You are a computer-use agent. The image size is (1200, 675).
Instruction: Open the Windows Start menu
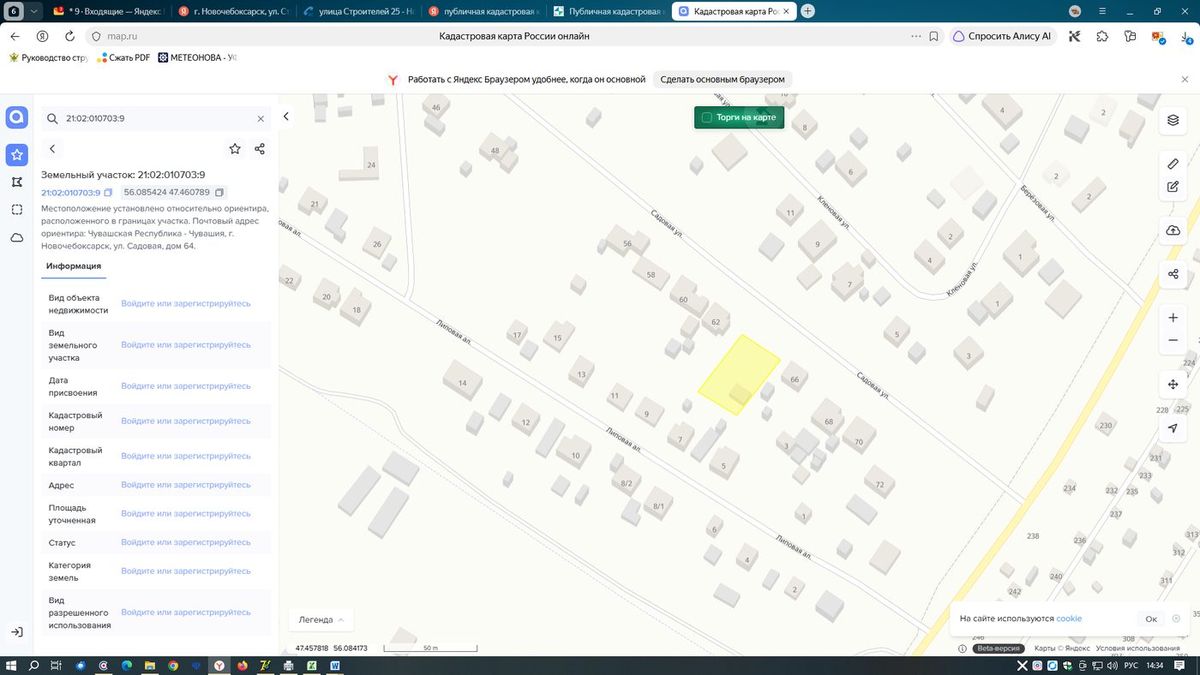[x=12, y=665]
